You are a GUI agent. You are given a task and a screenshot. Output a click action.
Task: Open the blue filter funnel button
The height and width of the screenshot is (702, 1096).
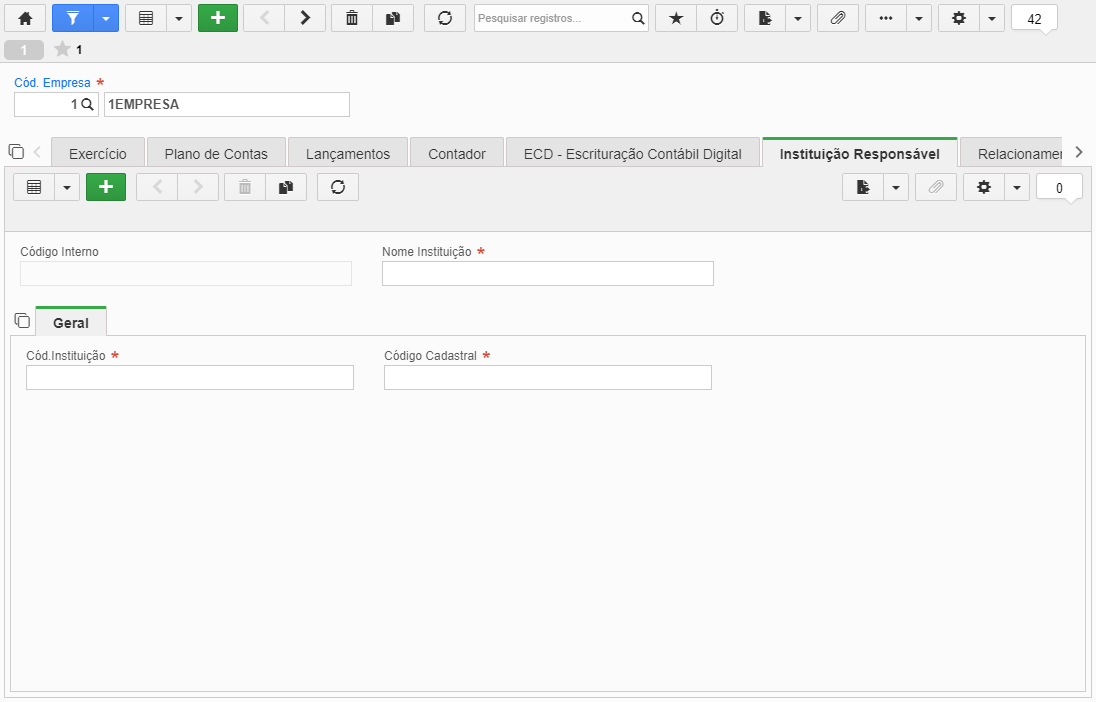[73, 18]
